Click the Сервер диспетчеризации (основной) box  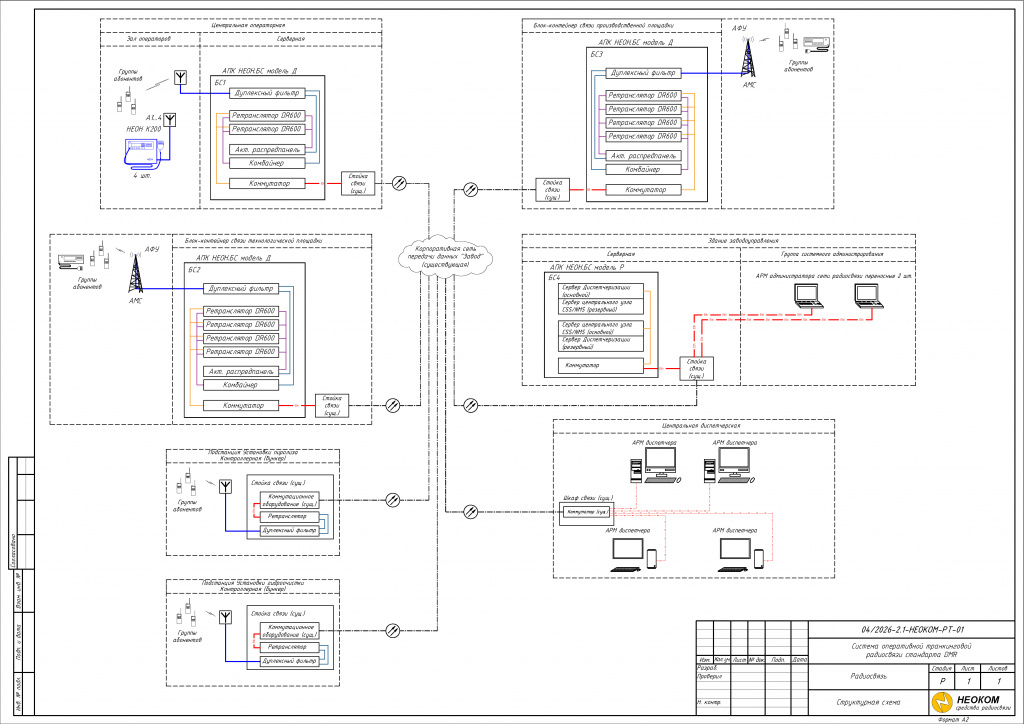click(601, 291)
